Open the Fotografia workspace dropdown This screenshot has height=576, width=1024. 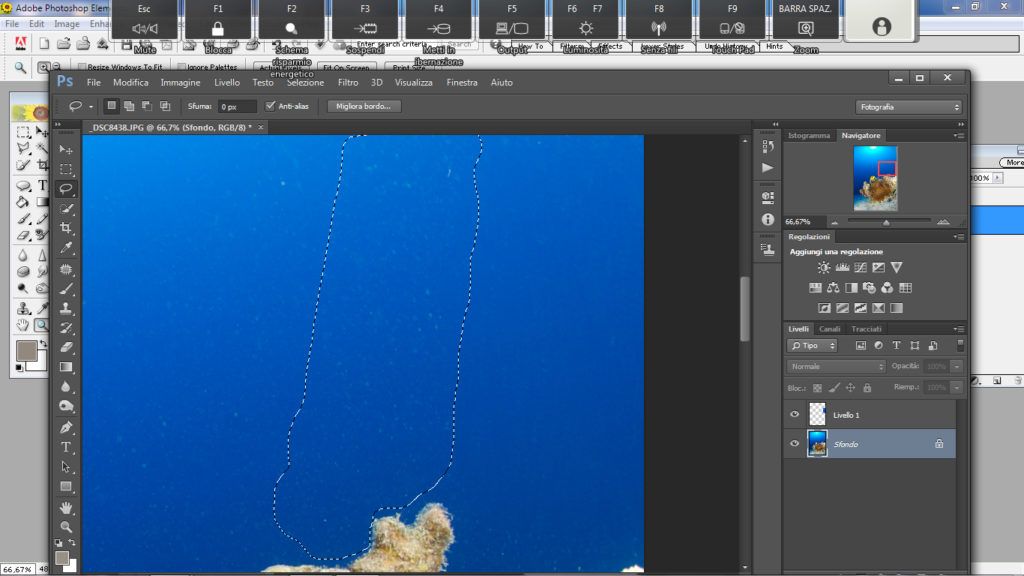point(908,106)
